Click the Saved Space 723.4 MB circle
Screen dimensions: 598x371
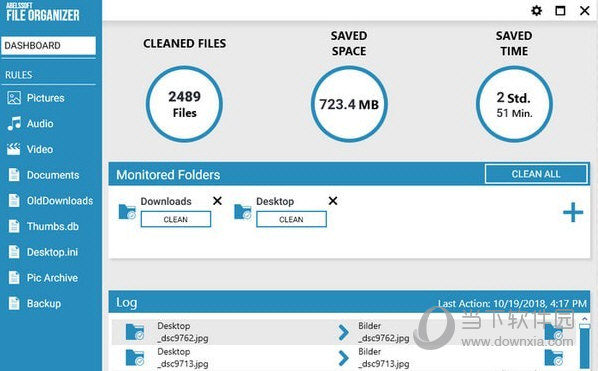349,104
